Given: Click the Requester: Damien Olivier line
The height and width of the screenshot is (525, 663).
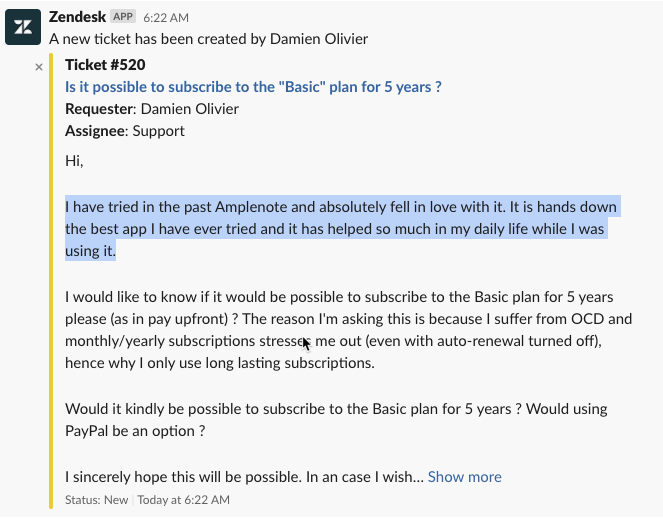Looking at the screenshot, I should pyautogui.click(x=152, y=109).
